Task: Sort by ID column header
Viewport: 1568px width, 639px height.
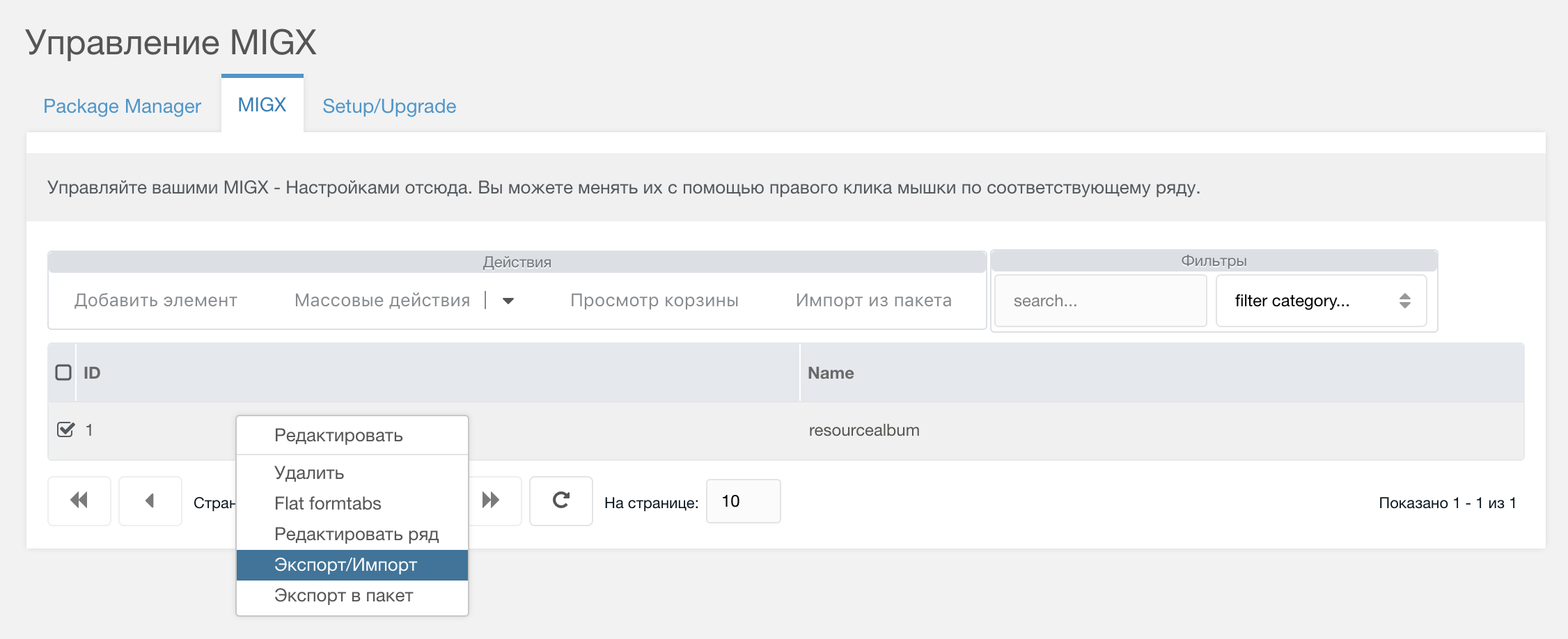Action: pos(439,372)
